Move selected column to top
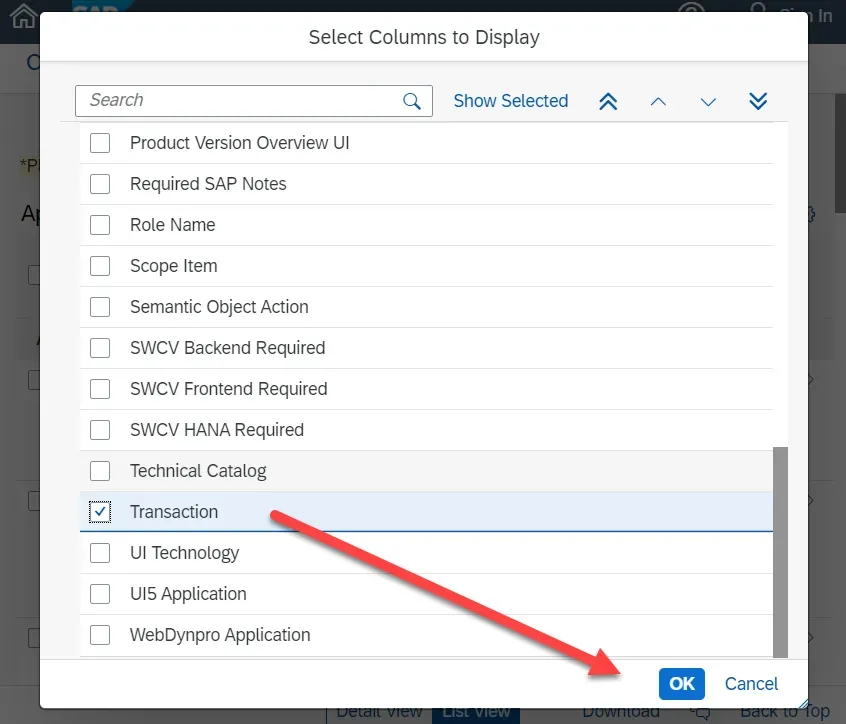This screenshot has height=724, width=846. [608, 101]
